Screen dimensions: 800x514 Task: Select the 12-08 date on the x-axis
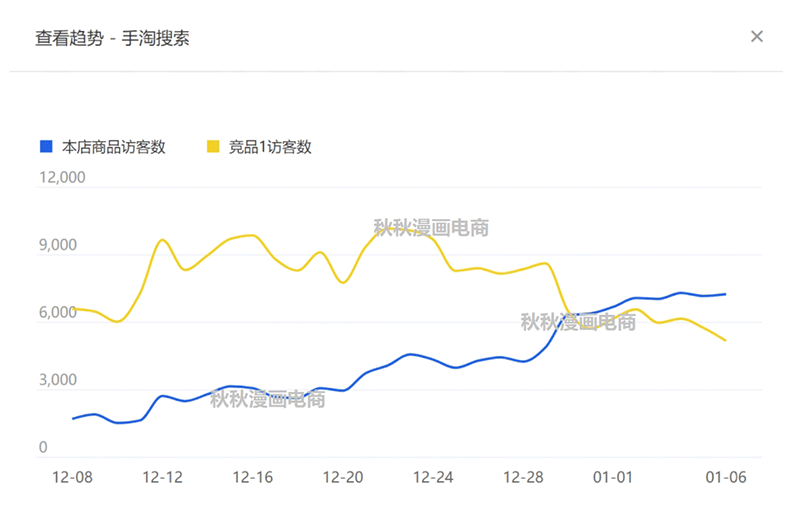(72, 478)
